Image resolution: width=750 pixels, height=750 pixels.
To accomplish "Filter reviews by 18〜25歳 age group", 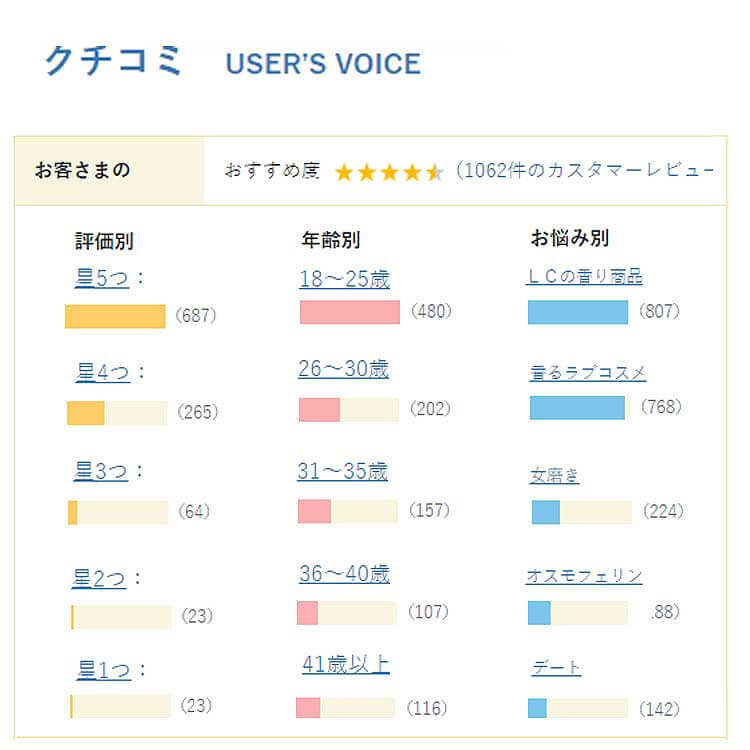I will click(344, 279).
